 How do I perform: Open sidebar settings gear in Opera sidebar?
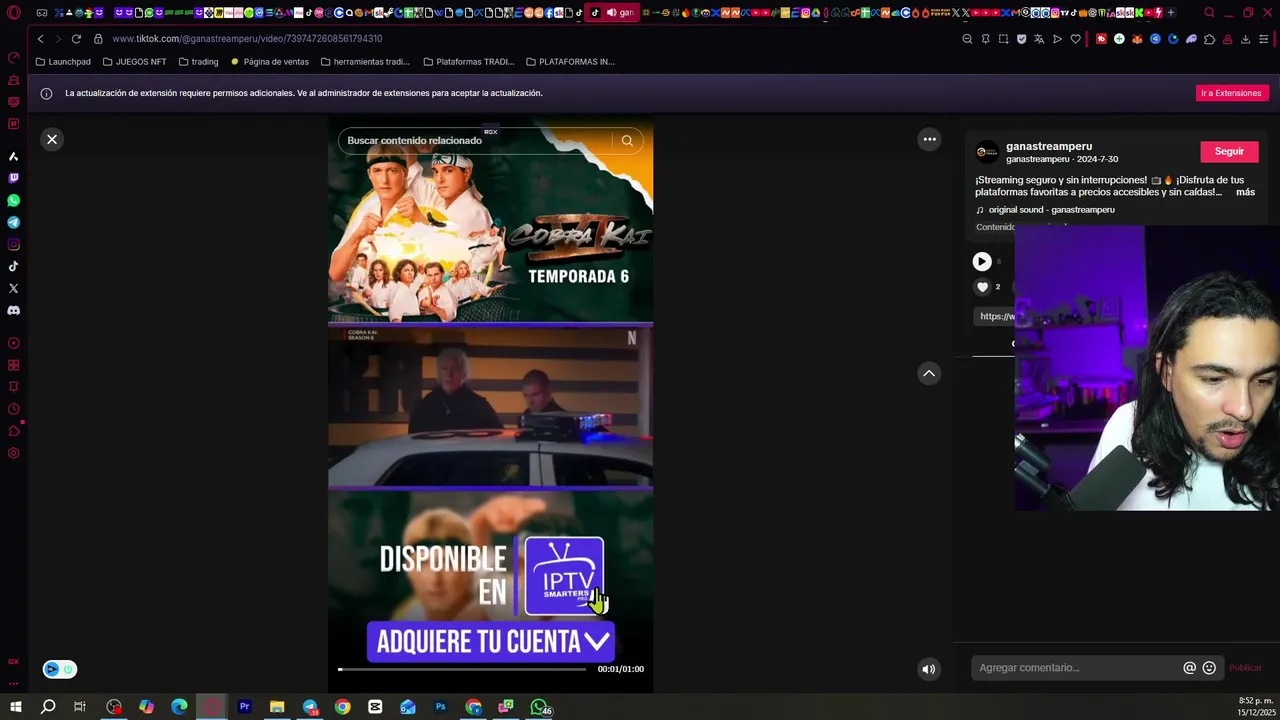pos(13,453)
